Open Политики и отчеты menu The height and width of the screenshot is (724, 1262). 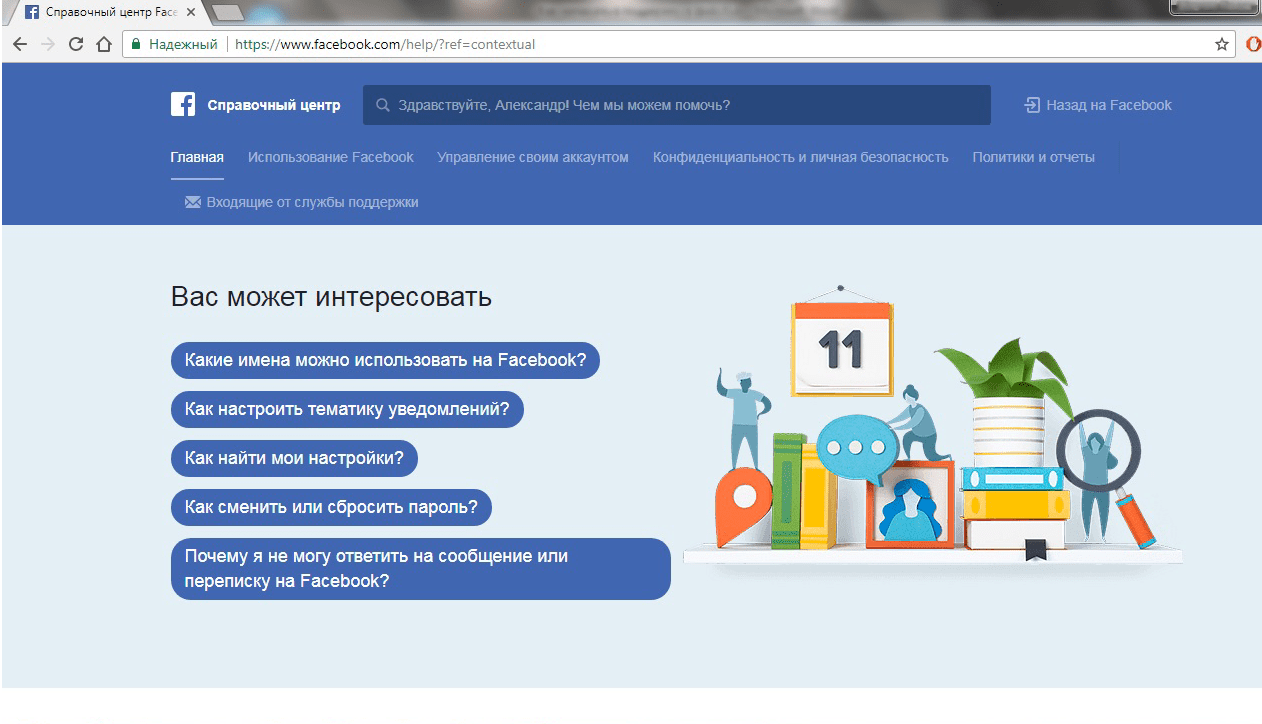pyautogui.click(x=1033, y=157)
